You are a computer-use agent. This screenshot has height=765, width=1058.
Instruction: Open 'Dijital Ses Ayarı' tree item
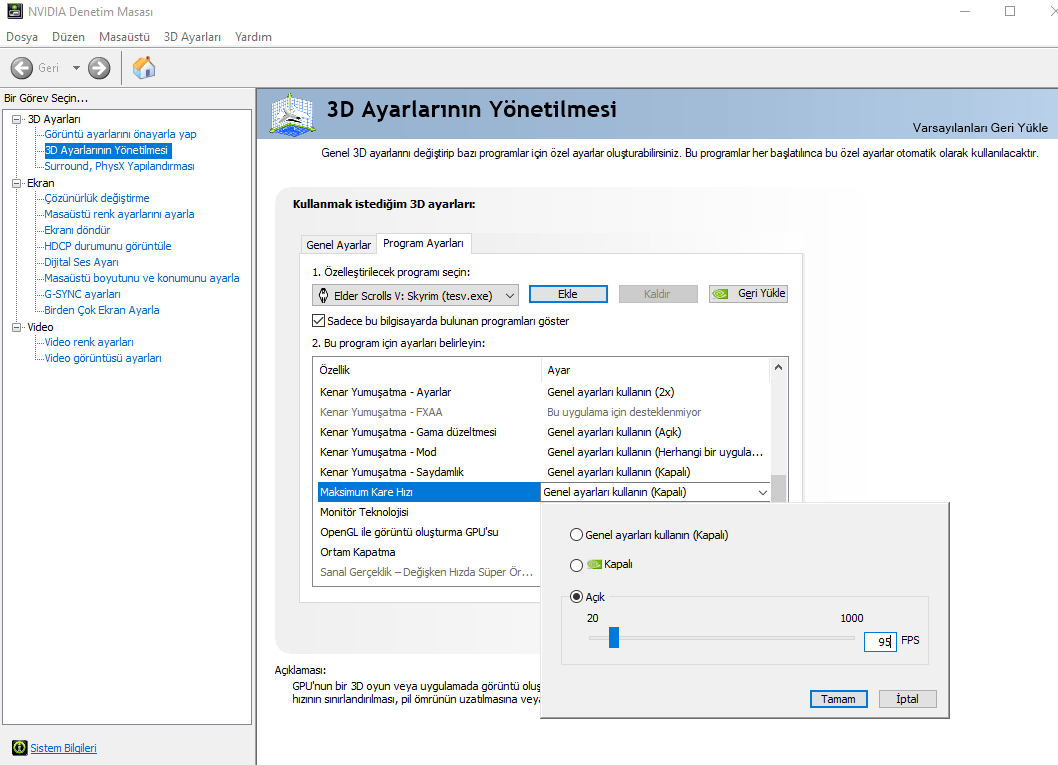point(82,262)
